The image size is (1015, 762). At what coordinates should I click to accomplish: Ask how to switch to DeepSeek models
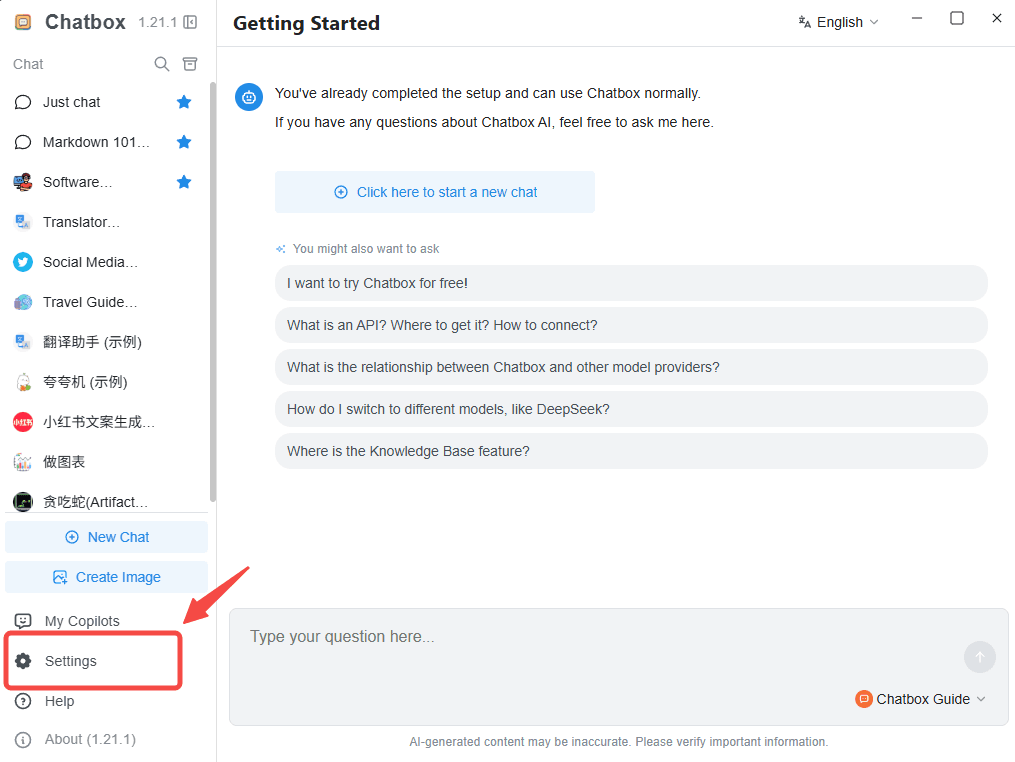(631, 409)
